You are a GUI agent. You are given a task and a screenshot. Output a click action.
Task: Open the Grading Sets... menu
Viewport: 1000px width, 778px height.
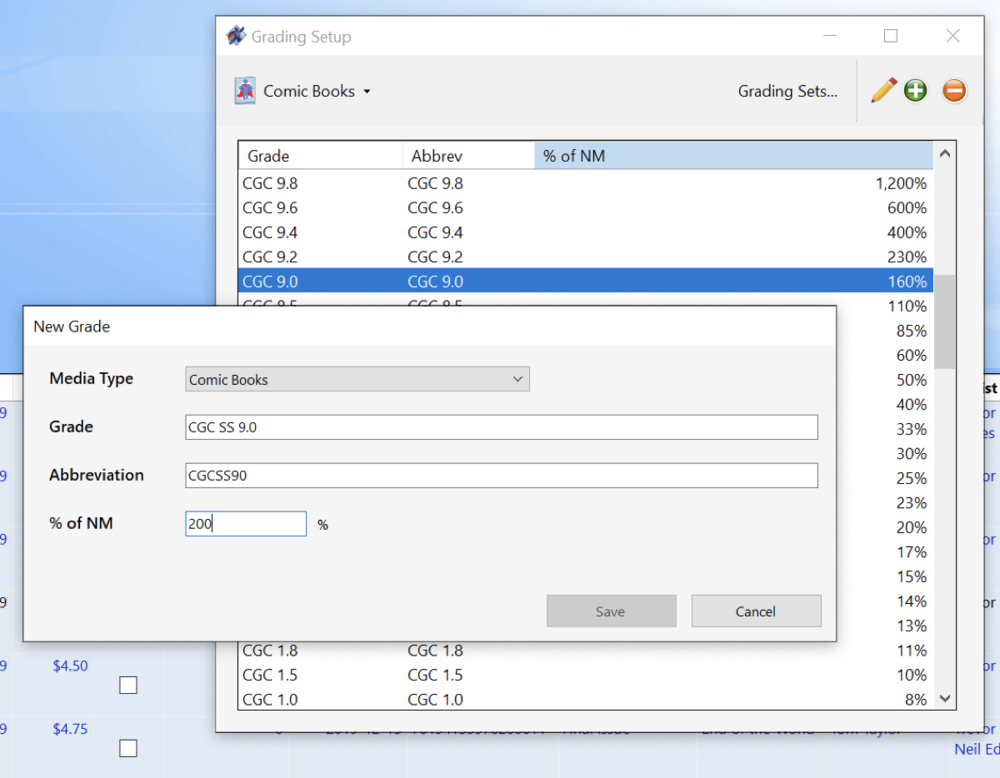pyautogui.click(x=787, y=91)
